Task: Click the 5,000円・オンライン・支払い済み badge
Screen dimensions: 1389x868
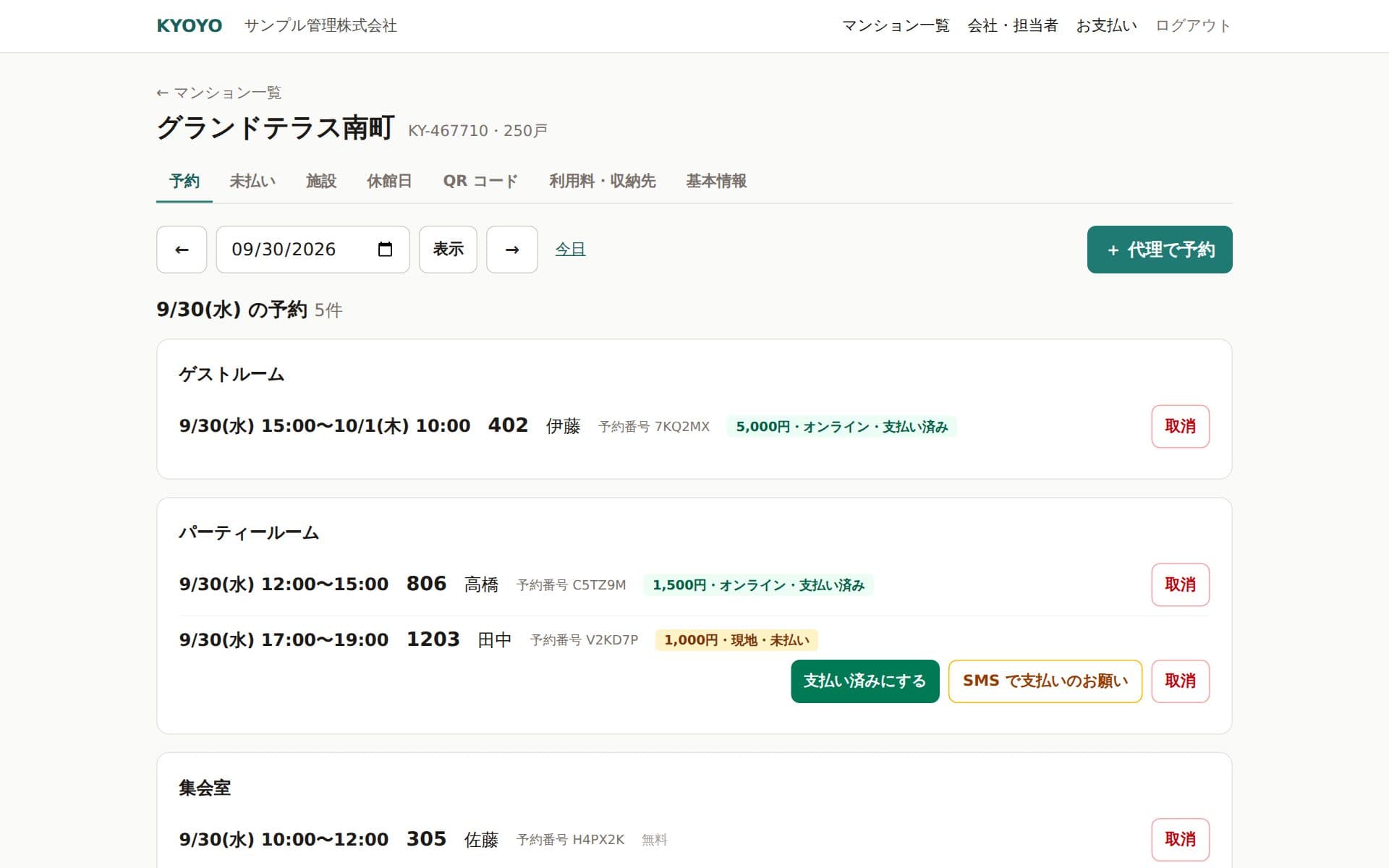Action: tap(841, 427)
